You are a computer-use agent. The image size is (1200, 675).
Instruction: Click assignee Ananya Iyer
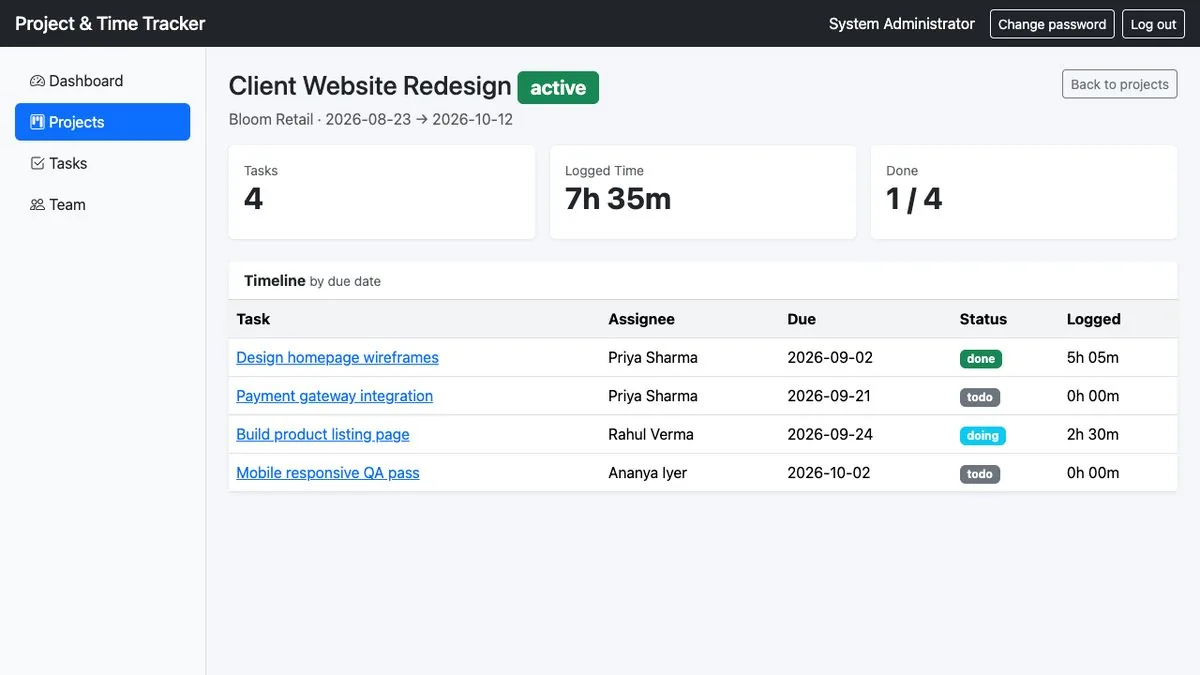tap(647, 473)
